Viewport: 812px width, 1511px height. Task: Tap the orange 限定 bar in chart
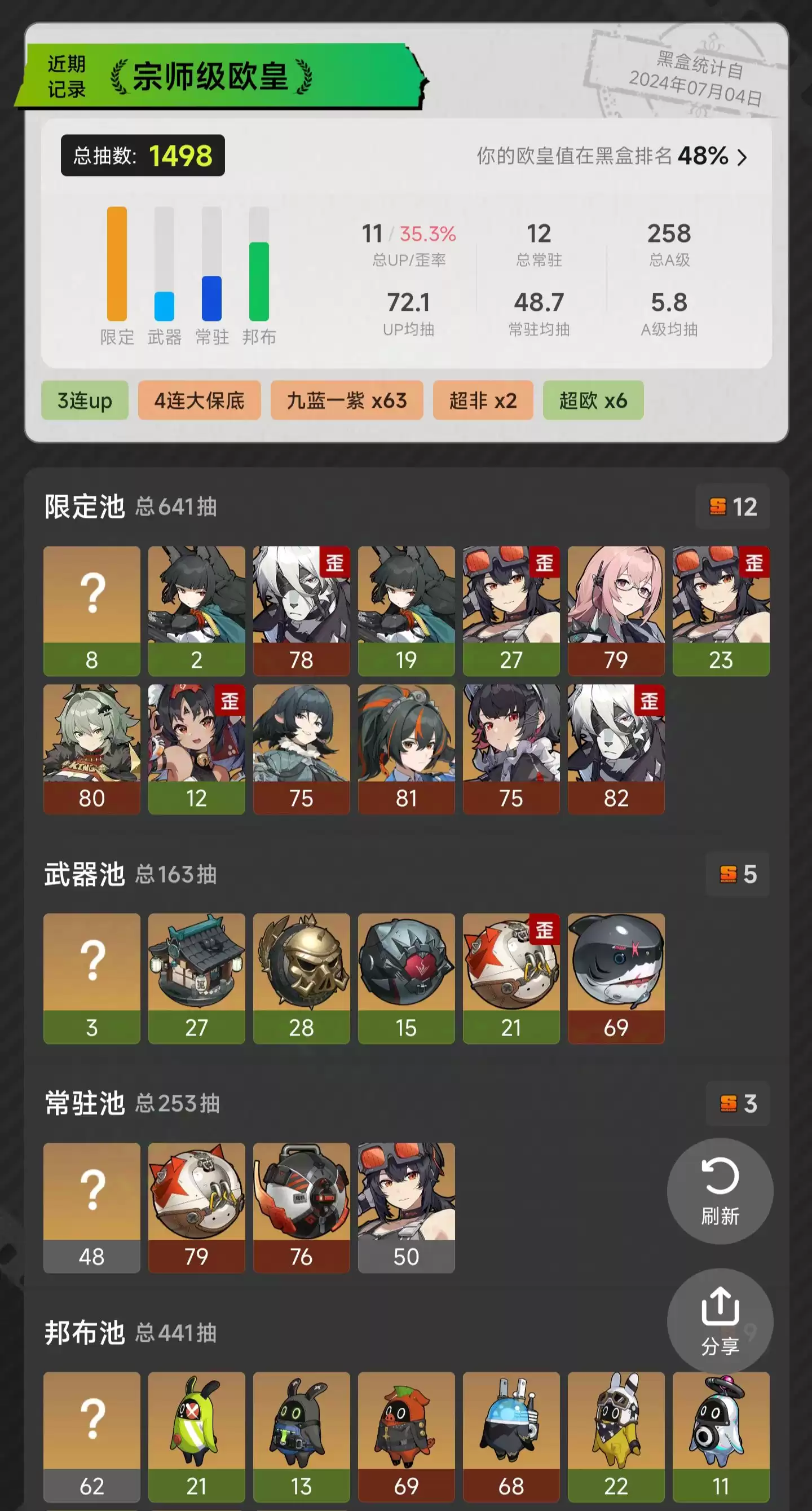click(117, 263)
